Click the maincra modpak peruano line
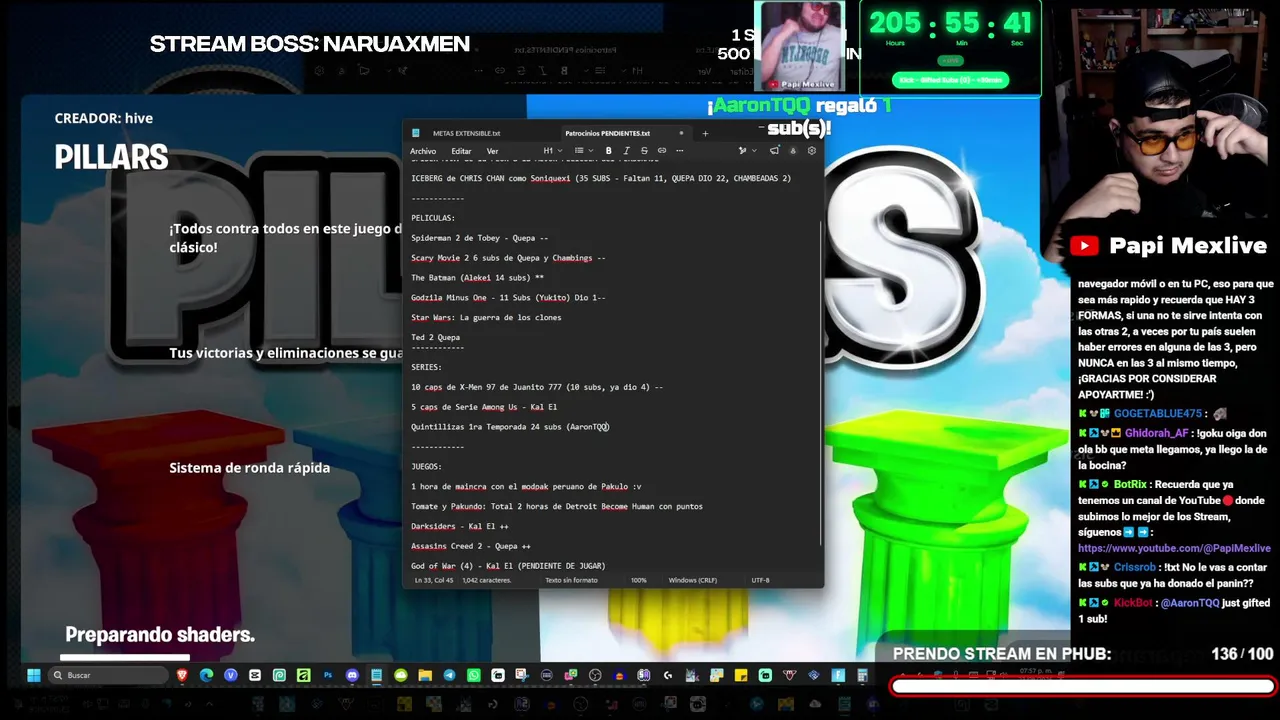 point(526,487)
